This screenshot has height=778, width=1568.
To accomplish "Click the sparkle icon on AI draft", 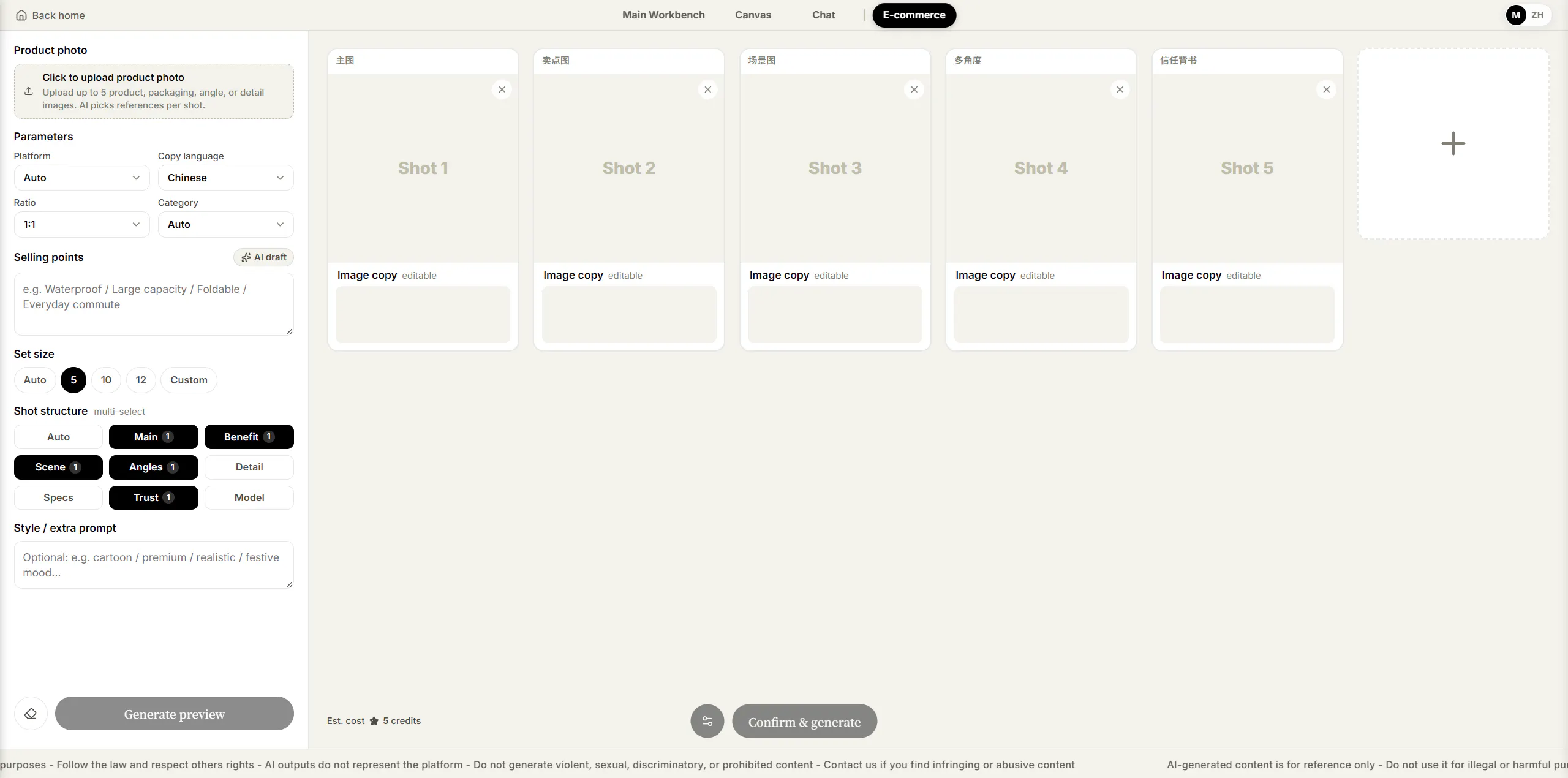I will [x=246, y=257].
